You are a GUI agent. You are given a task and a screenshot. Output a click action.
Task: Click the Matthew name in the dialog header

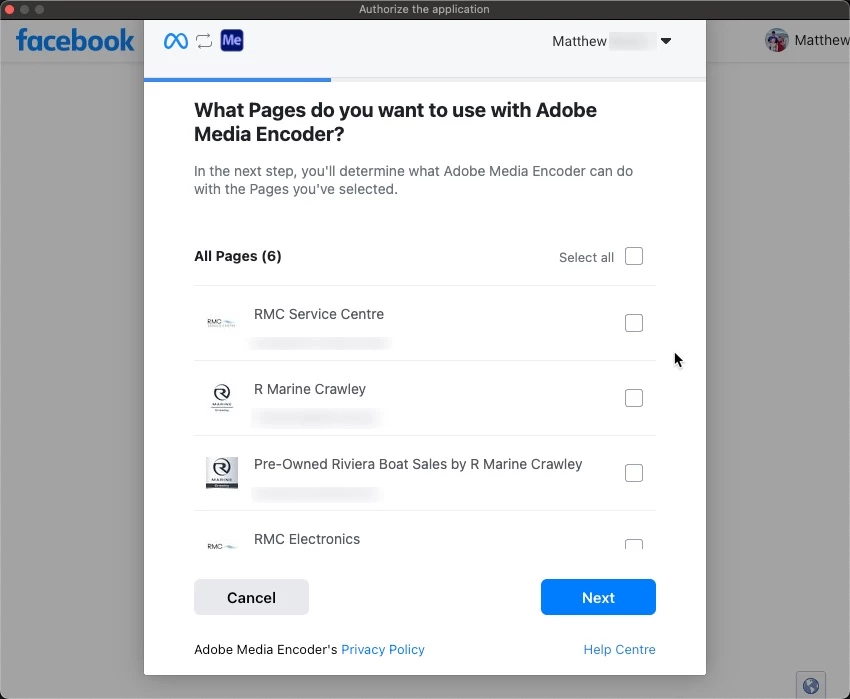point(579,41)
